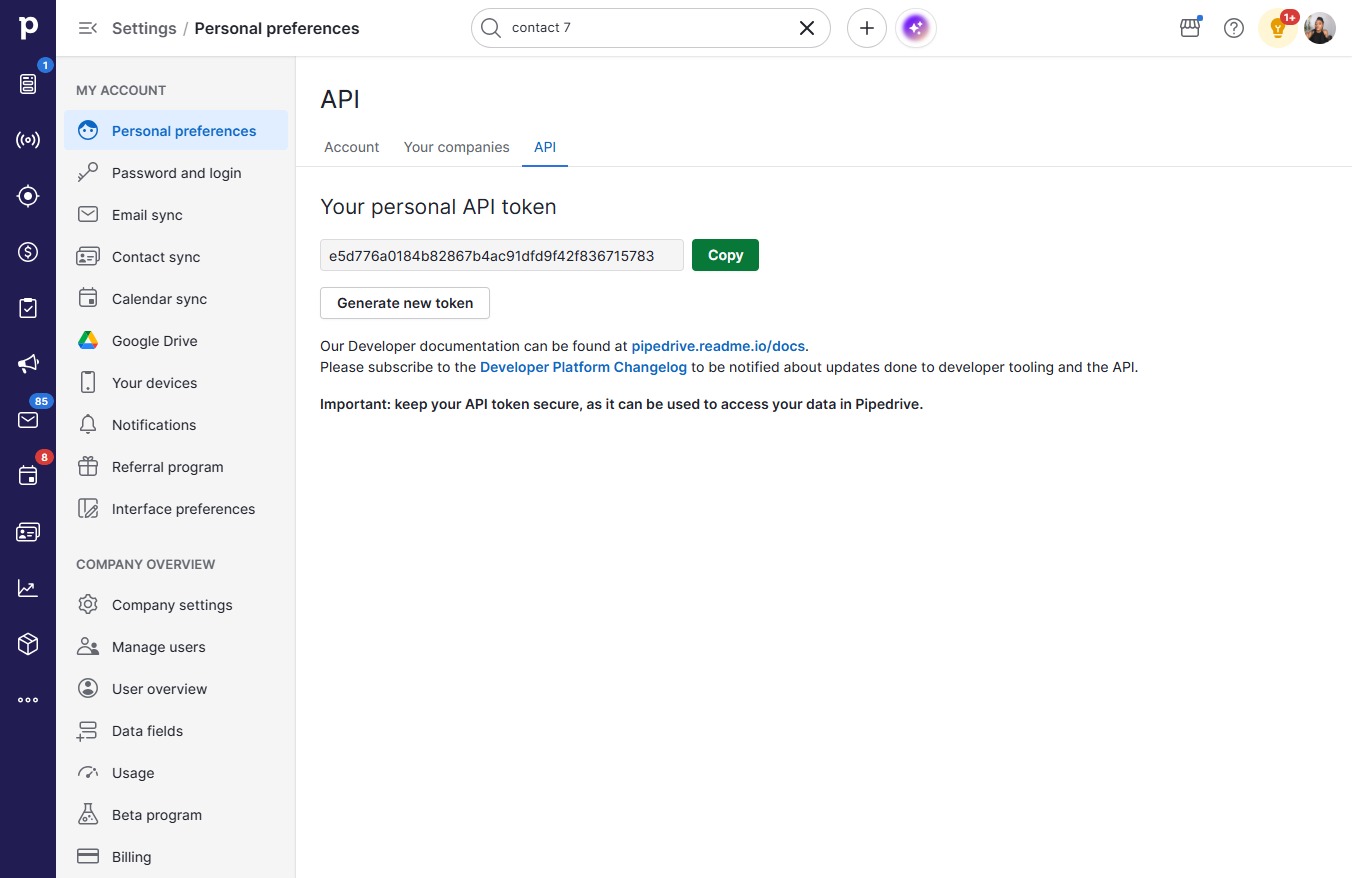The image size is (1352, 878).
Task: Click the search box containing "contact 7"
Action: [x=650, y=28]
